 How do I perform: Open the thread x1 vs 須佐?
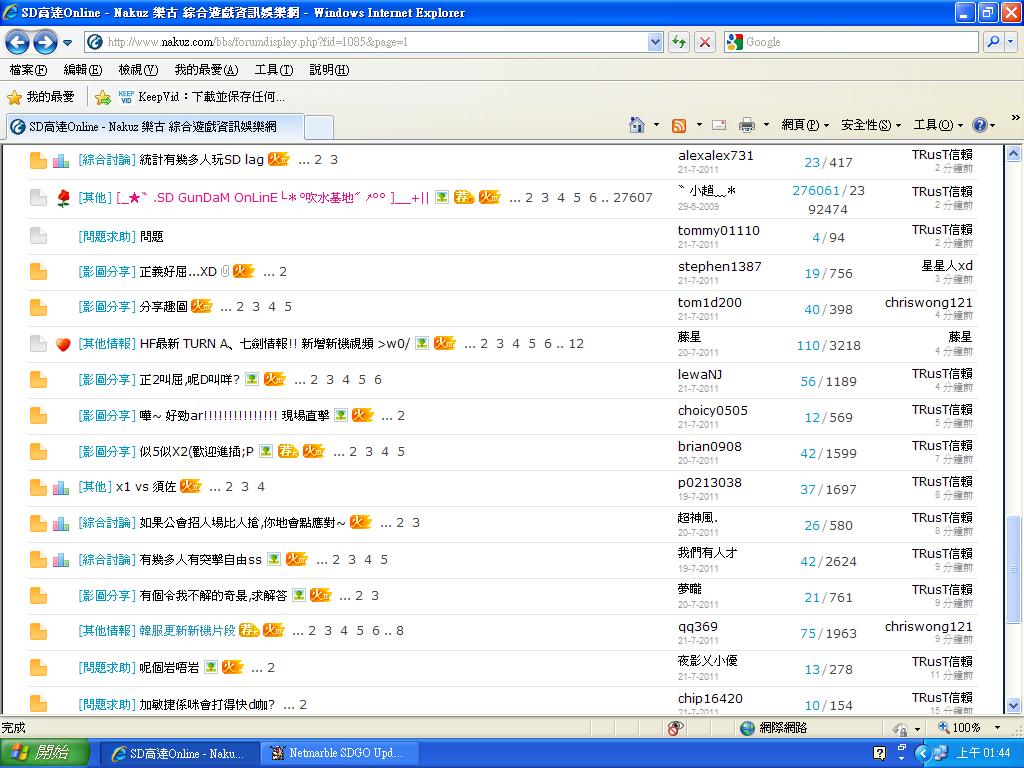[146, 487]
